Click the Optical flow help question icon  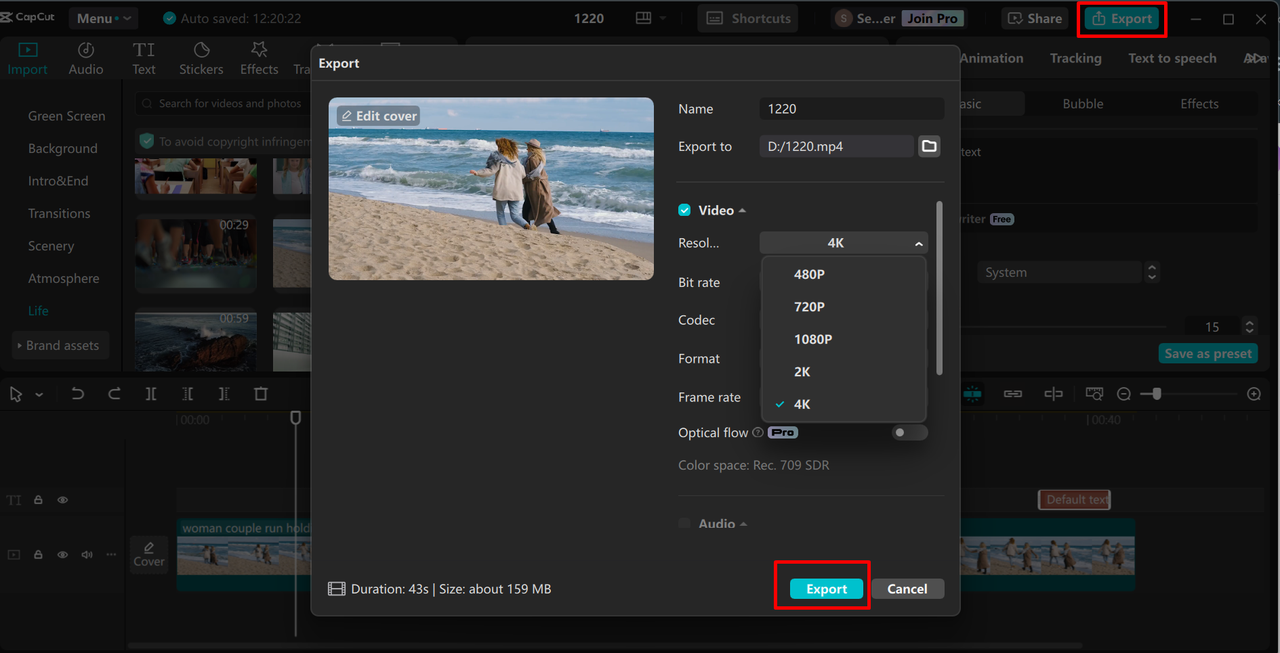coord(758,433)
